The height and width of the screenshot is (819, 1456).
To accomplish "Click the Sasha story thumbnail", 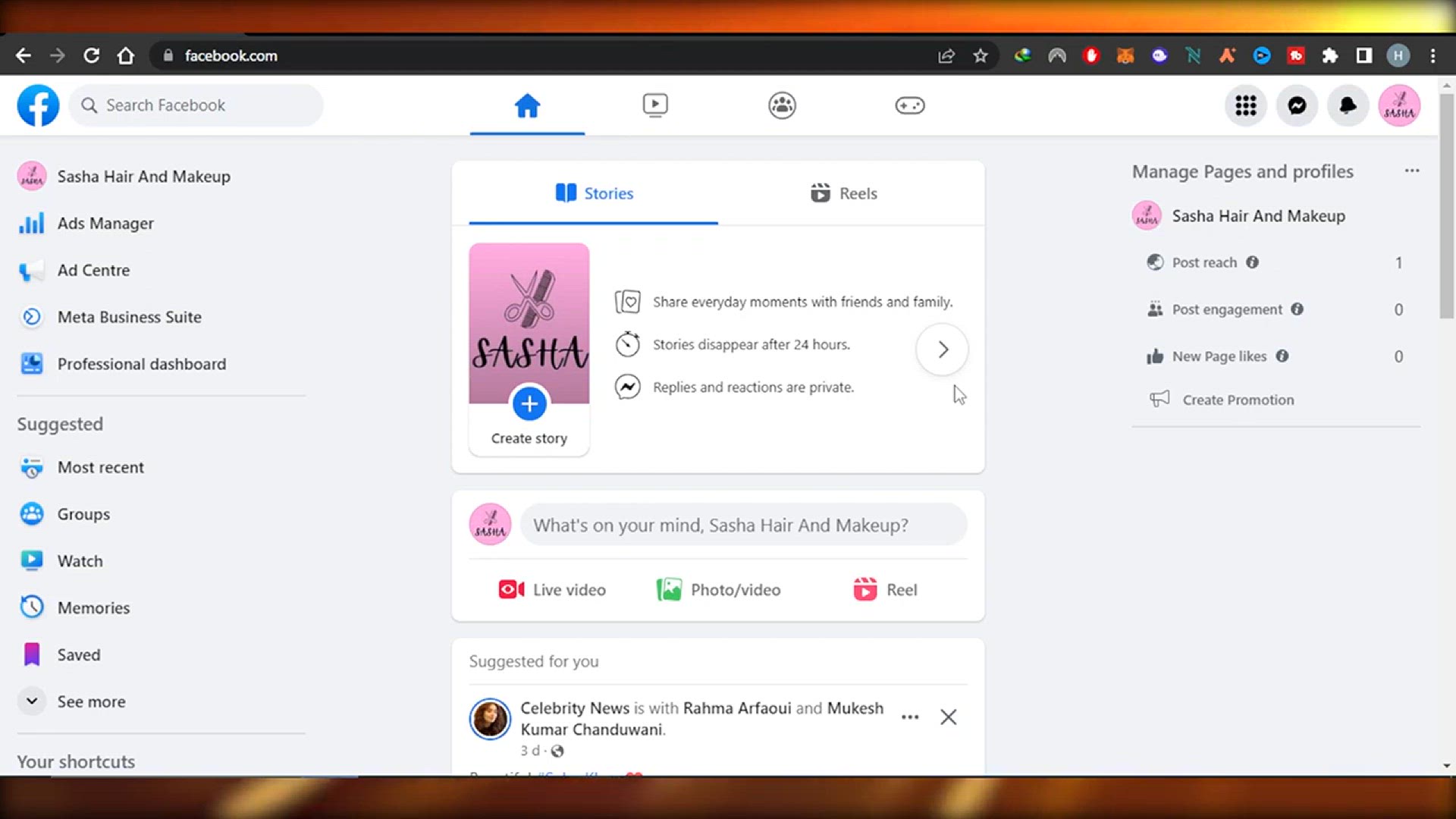I will [x=529, y=324].
